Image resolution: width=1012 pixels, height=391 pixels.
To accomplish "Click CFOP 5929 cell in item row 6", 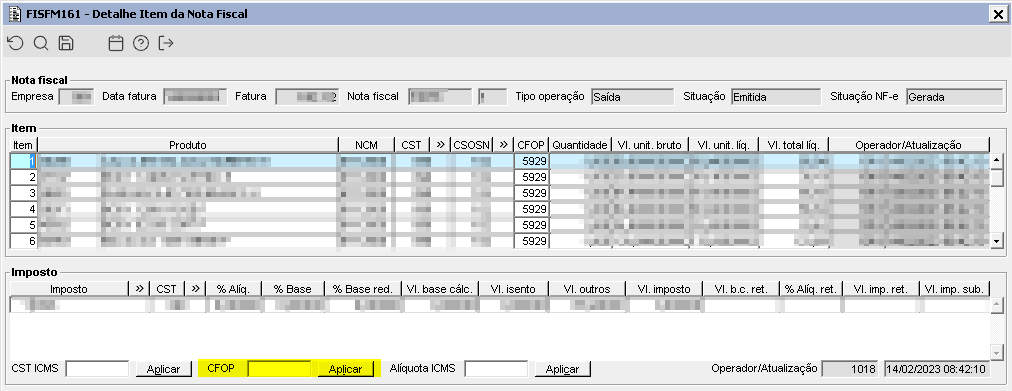I will click(x=532, y=241).
